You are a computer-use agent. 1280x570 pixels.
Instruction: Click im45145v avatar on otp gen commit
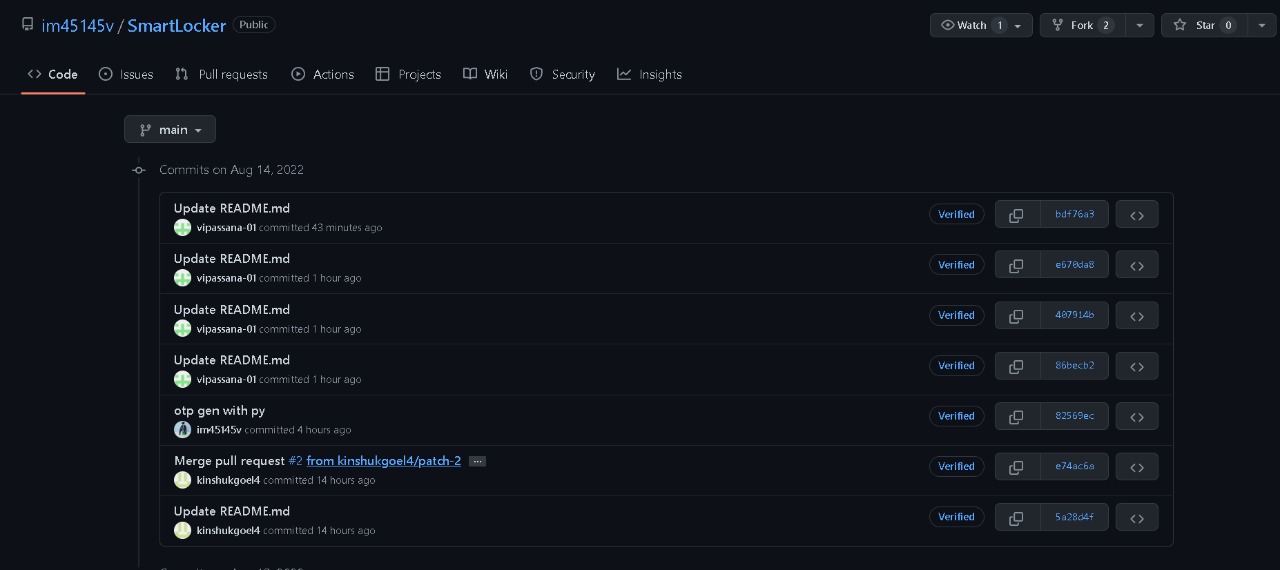[182, 429]
